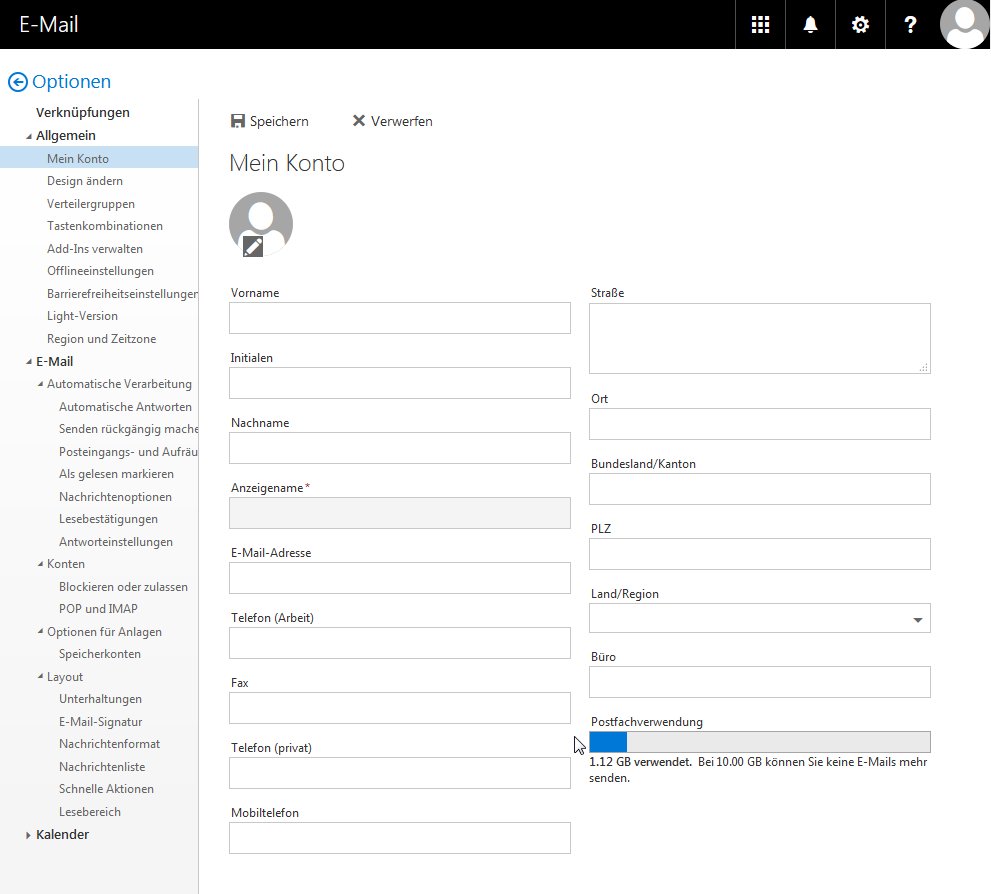The height and width of the screenshot is (894, 991).
Task: Open Schnelle Aktionen settings
Action: click(106, 788)
